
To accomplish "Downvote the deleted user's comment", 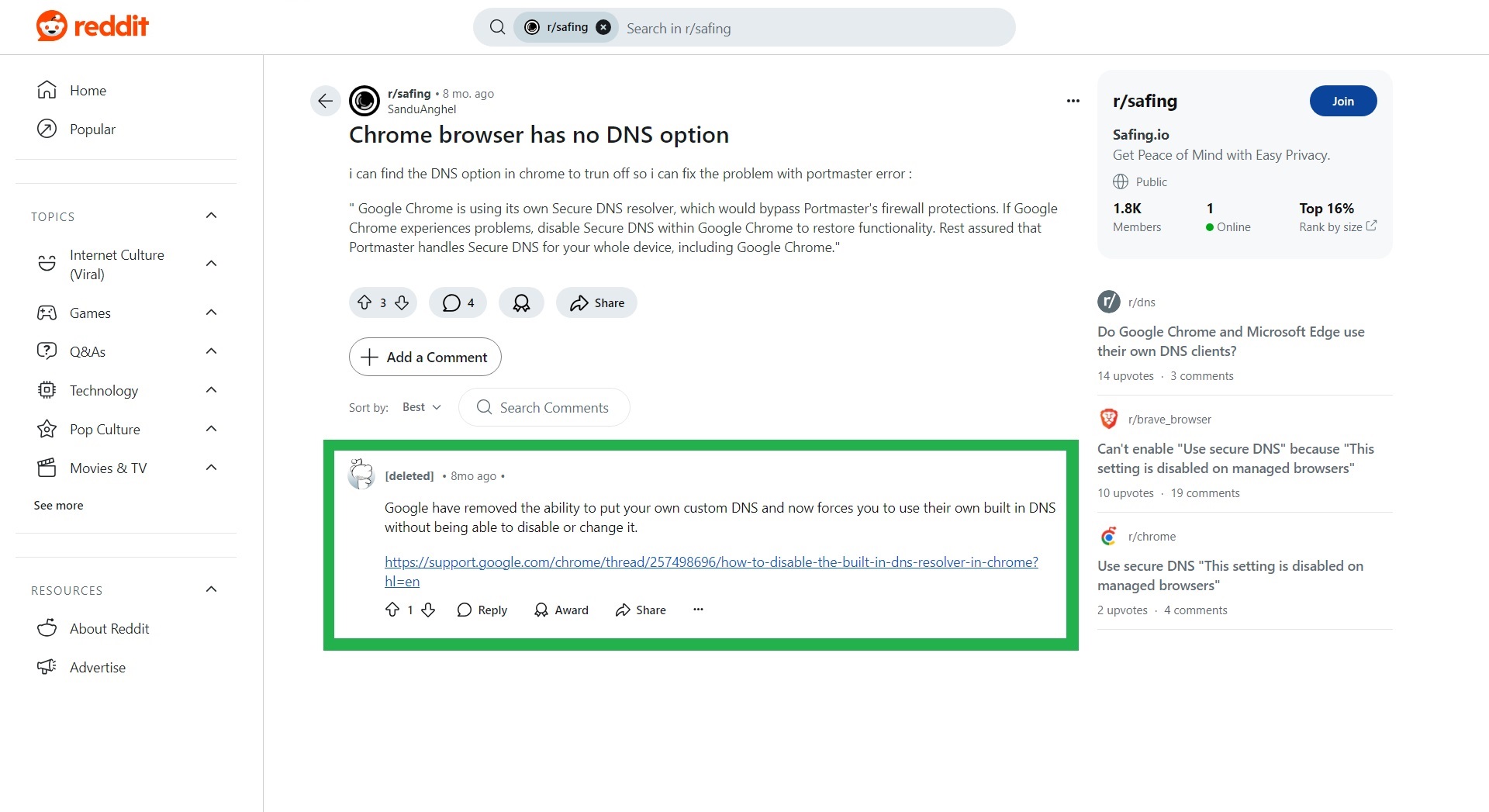I will 428,610.
